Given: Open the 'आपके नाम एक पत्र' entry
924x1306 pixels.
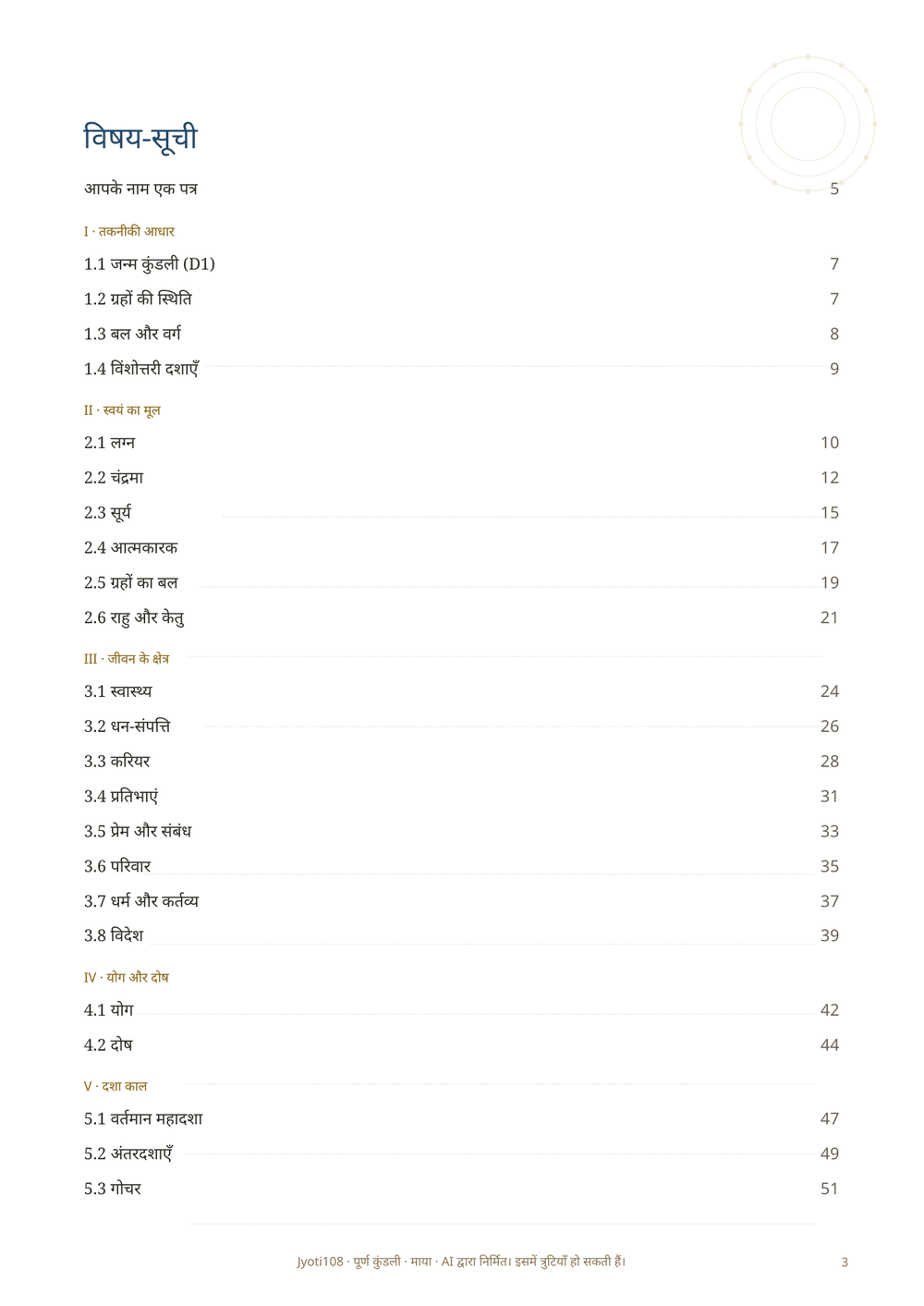Looking at the screenshot, I should 461,189.
